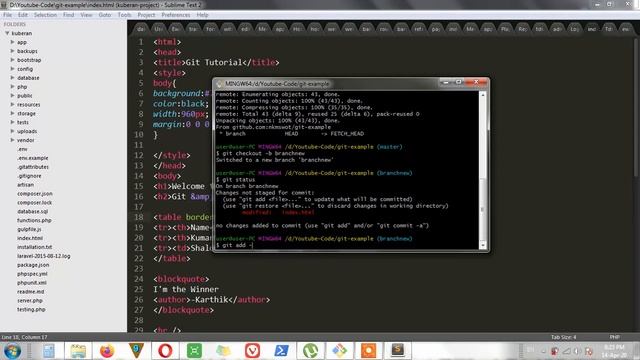Launch Opera browser from taskbar
640x360 pixels.
pos(165,351)
